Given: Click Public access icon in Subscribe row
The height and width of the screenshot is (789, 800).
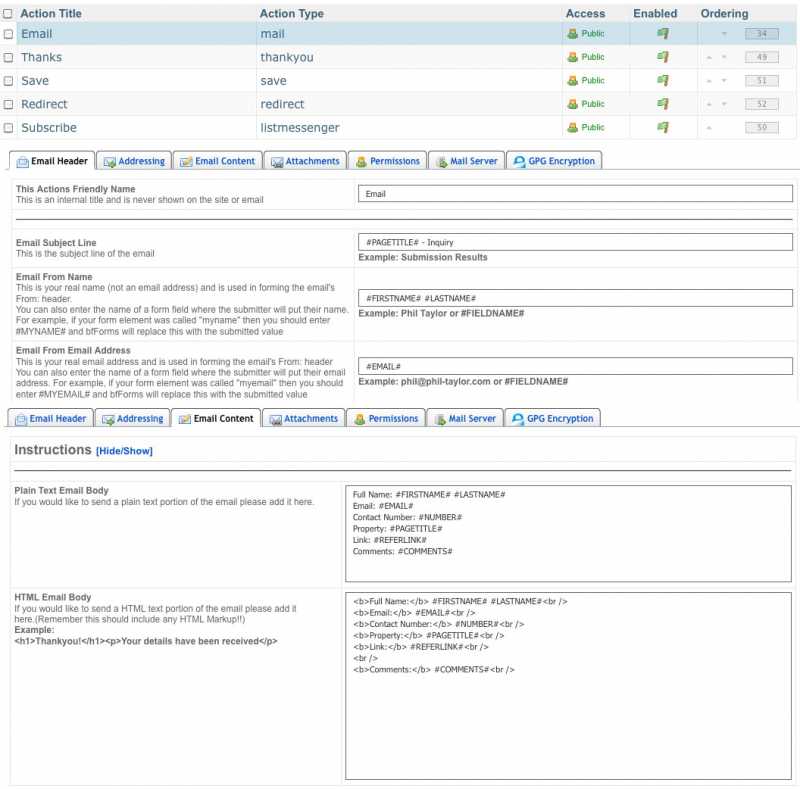Looking at the screenshot, I should coord(572,128).
